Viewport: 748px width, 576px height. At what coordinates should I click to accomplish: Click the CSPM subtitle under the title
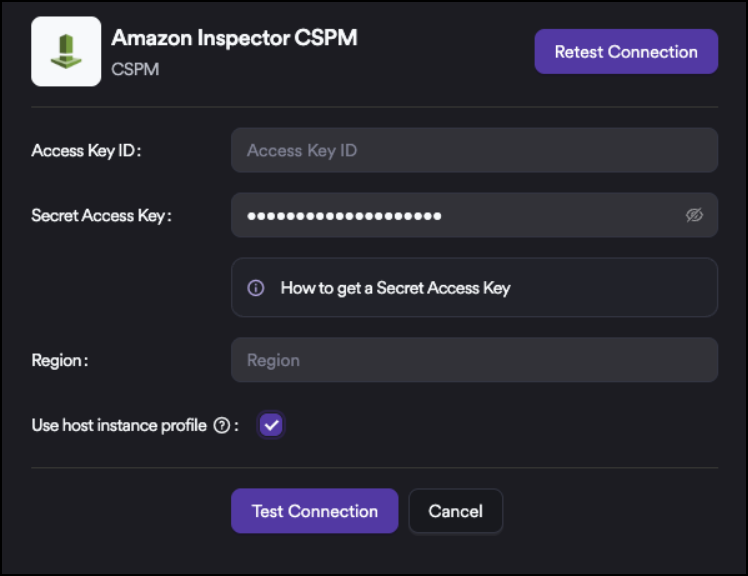pos(136,71)
